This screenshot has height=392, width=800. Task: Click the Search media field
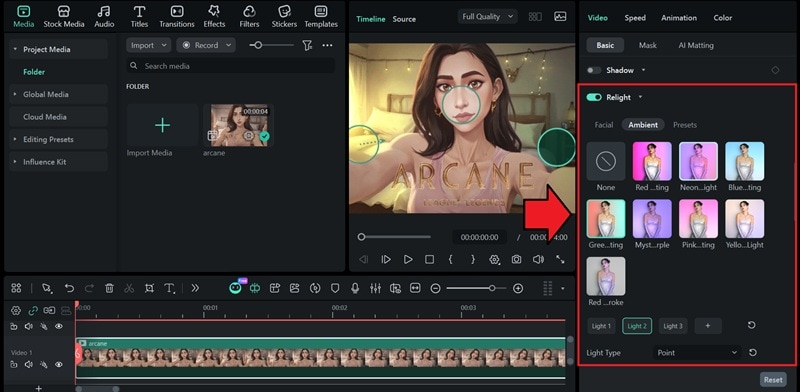(231, 66)
